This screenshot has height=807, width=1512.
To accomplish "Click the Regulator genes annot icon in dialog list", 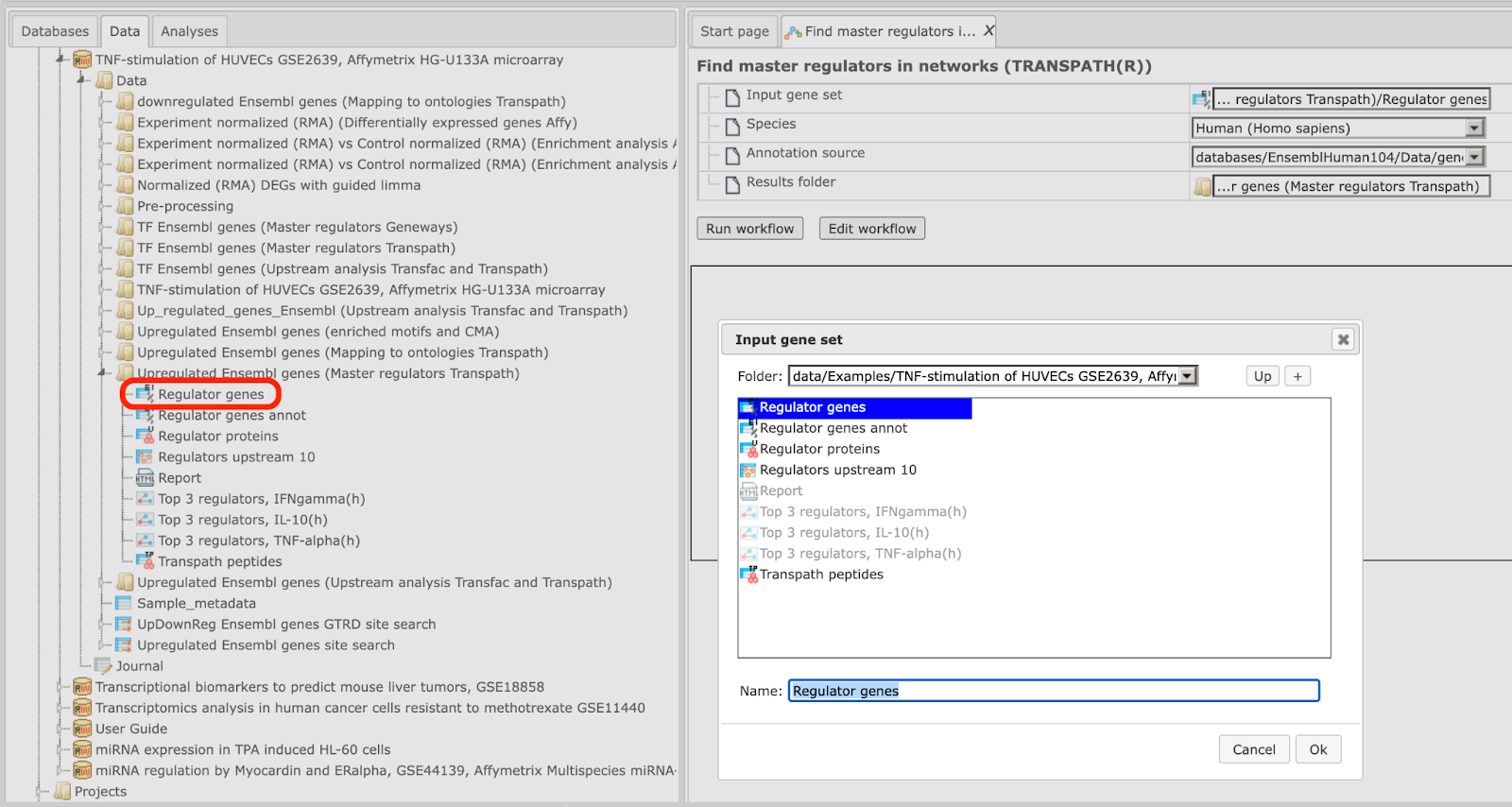I will tap(747, 428).
